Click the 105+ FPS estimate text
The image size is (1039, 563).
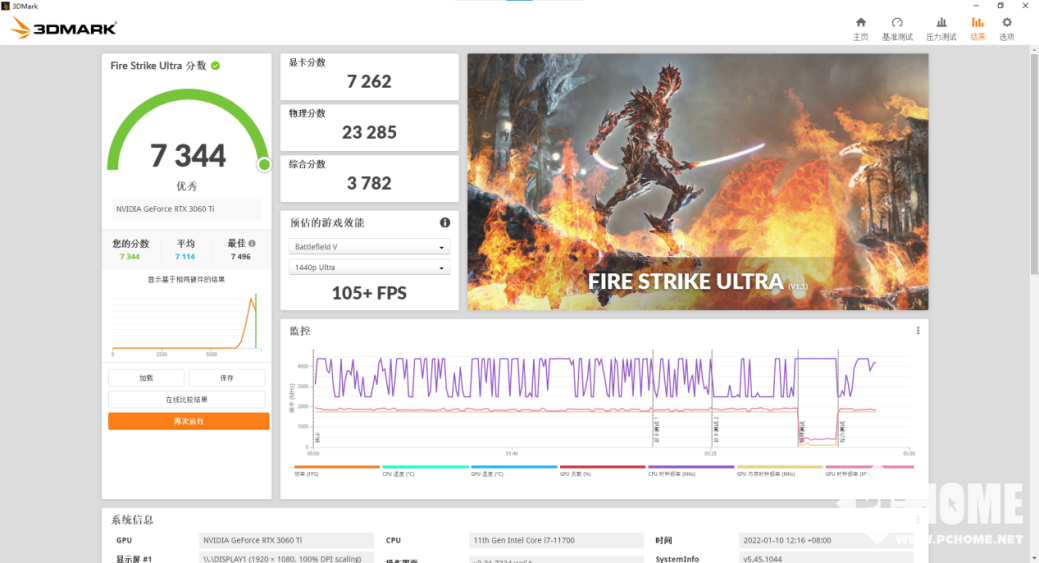click(369, 293)
